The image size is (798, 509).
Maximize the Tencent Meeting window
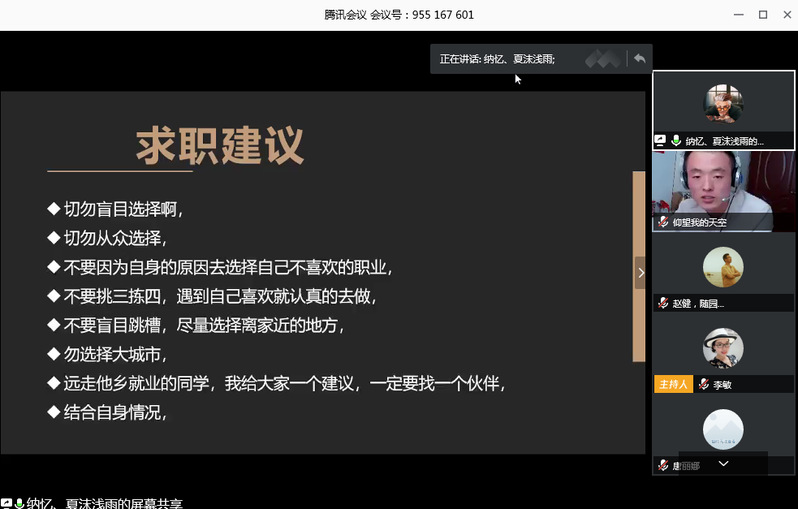pyautogui.click(x=762, y=14)
